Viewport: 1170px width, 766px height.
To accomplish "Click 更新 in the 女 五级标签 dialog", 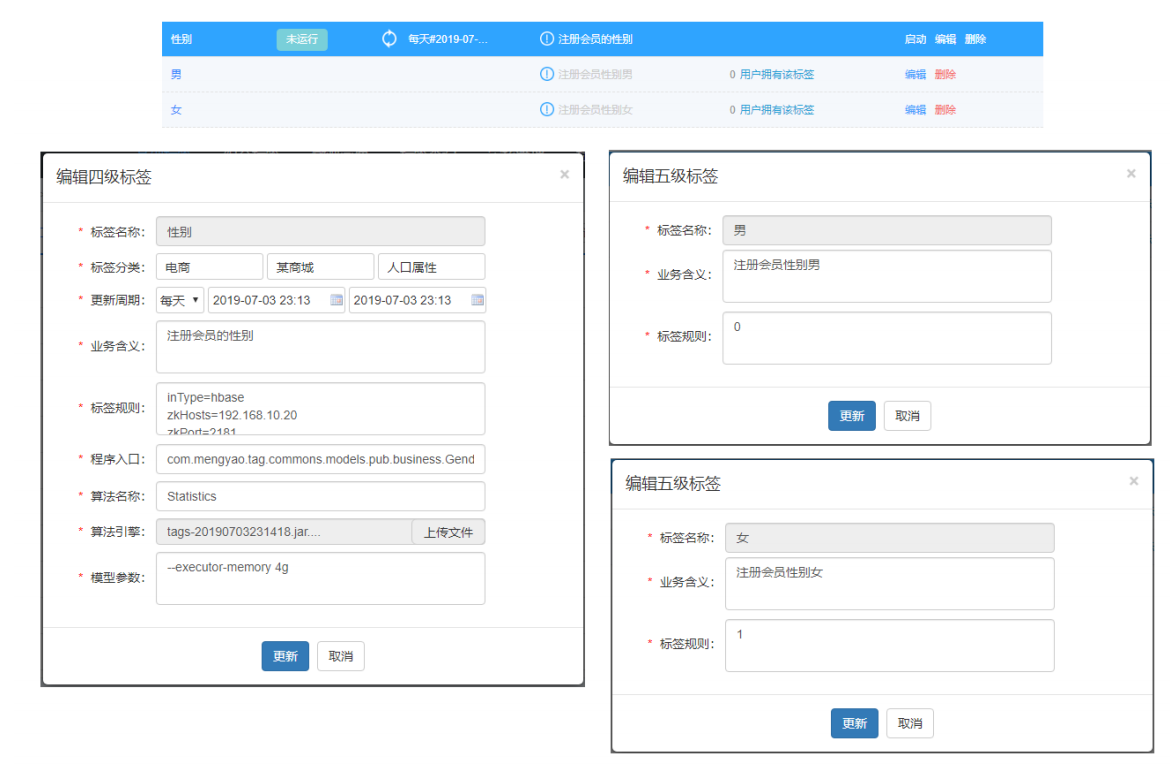I will [x=855, y=723].
